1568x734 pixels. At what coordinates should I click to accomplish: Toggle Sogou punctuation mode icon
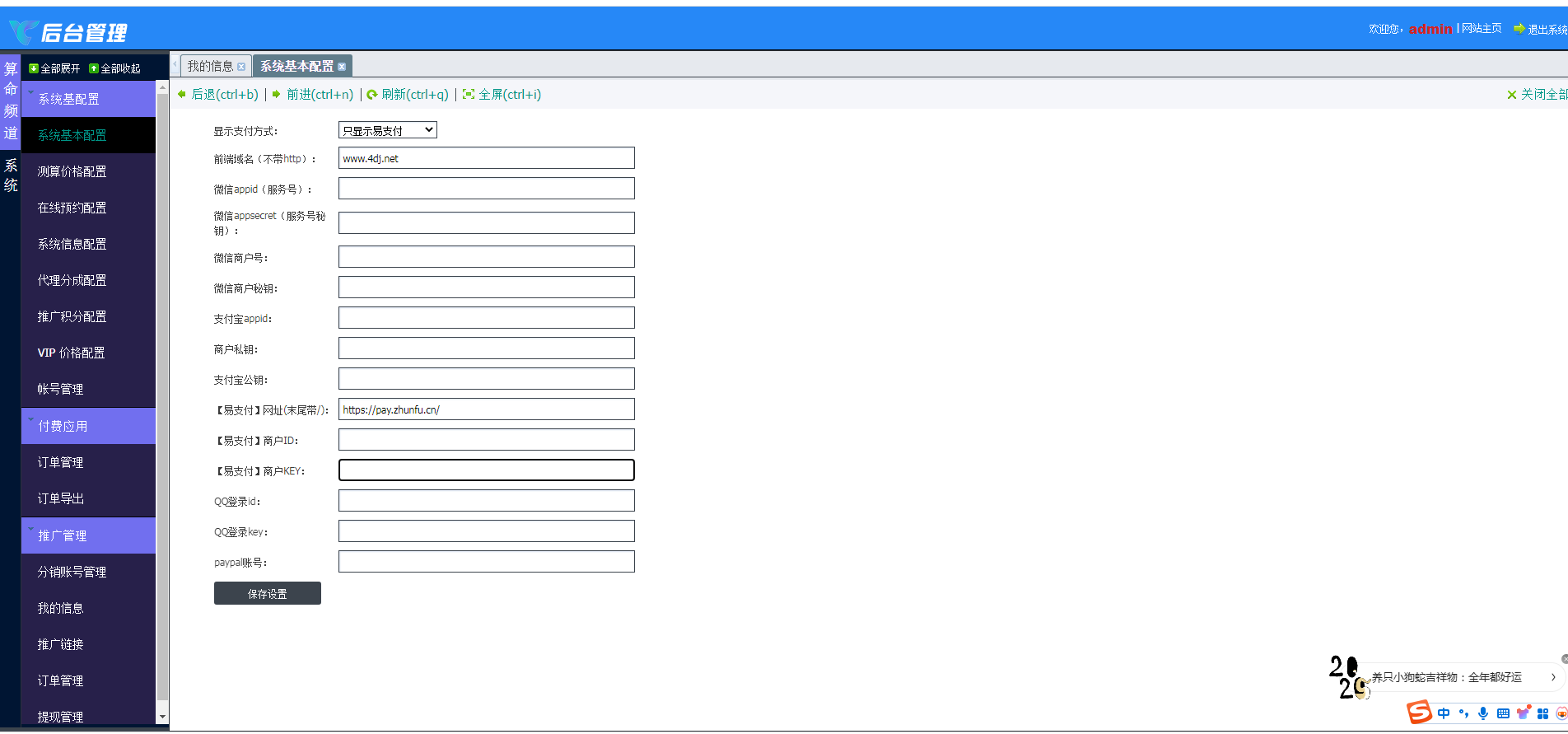click(1463, 713)
